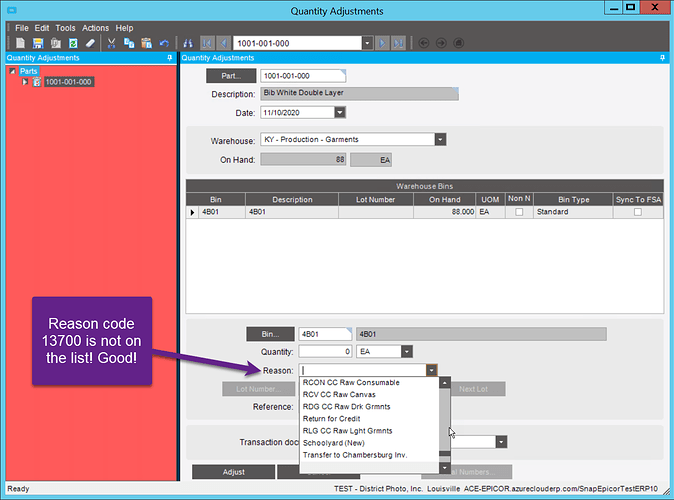Click the reason list scrollbar thumb
This screenshot has height=500, width=674.
click(x=445, y=454)
